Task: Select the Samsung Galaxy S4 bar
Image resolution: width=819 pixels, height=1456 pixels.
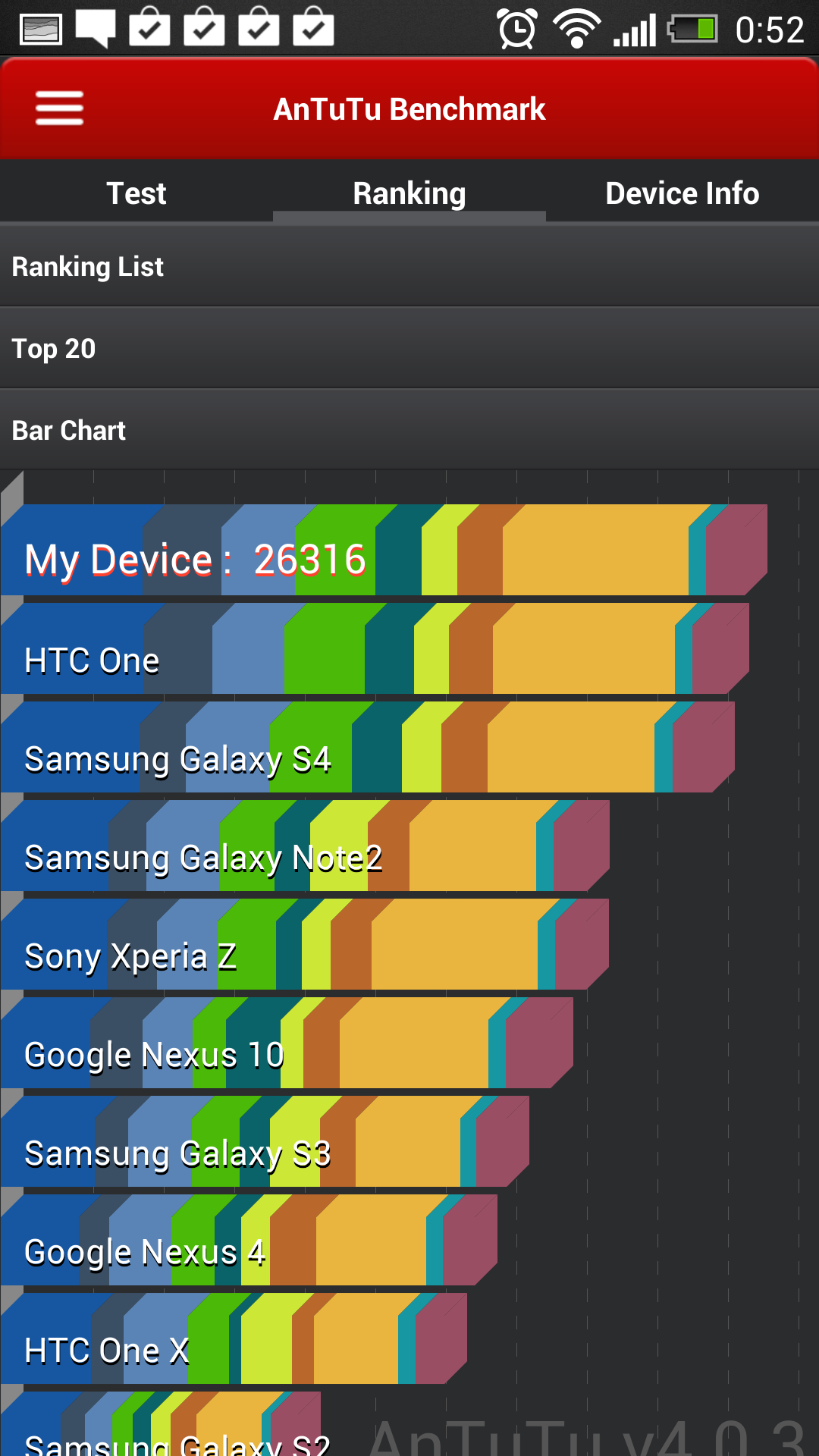Action: pyautogui.click(x=367, y=747)
